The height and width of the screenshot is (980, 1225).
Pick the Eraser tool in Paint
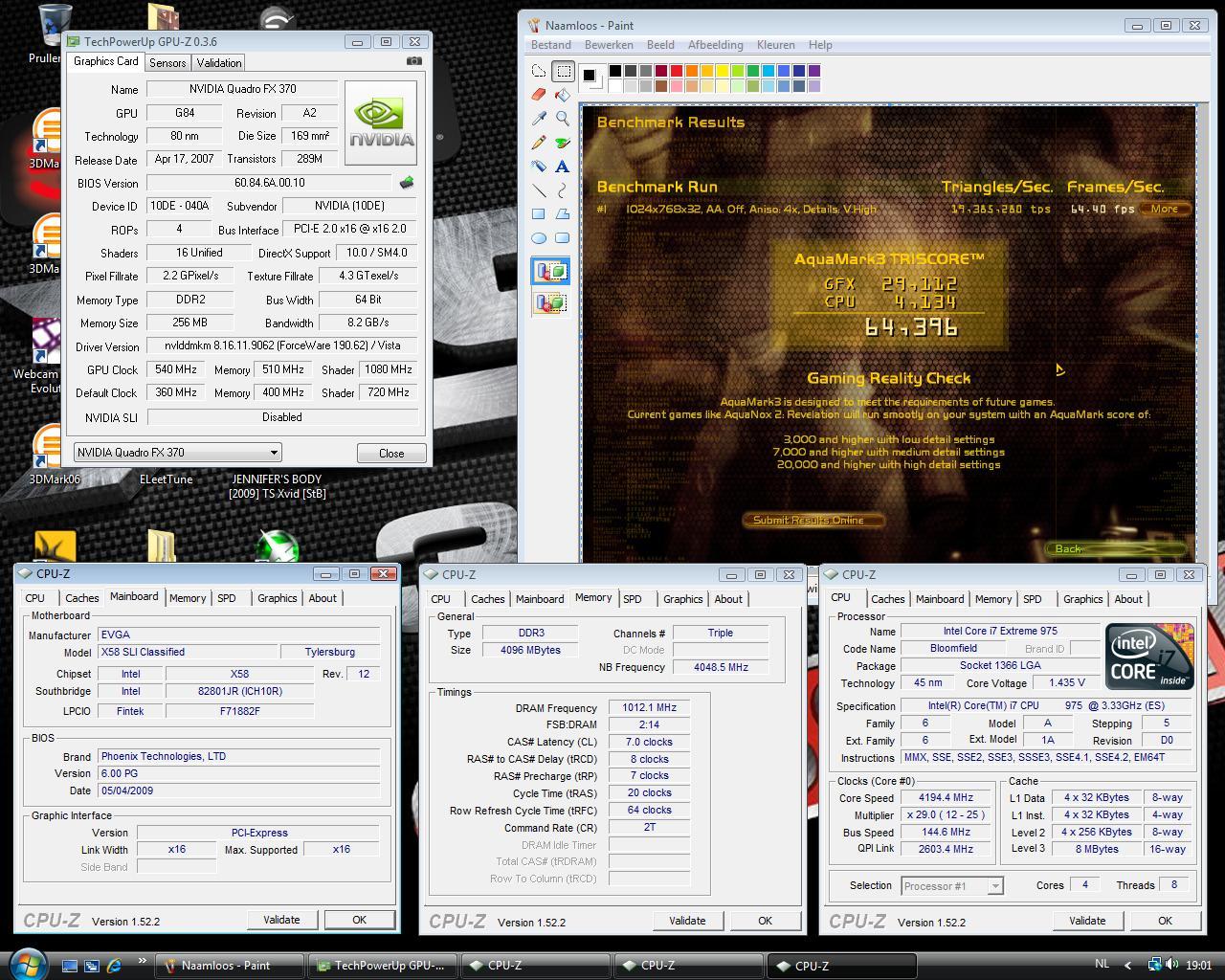click(539, 95)
